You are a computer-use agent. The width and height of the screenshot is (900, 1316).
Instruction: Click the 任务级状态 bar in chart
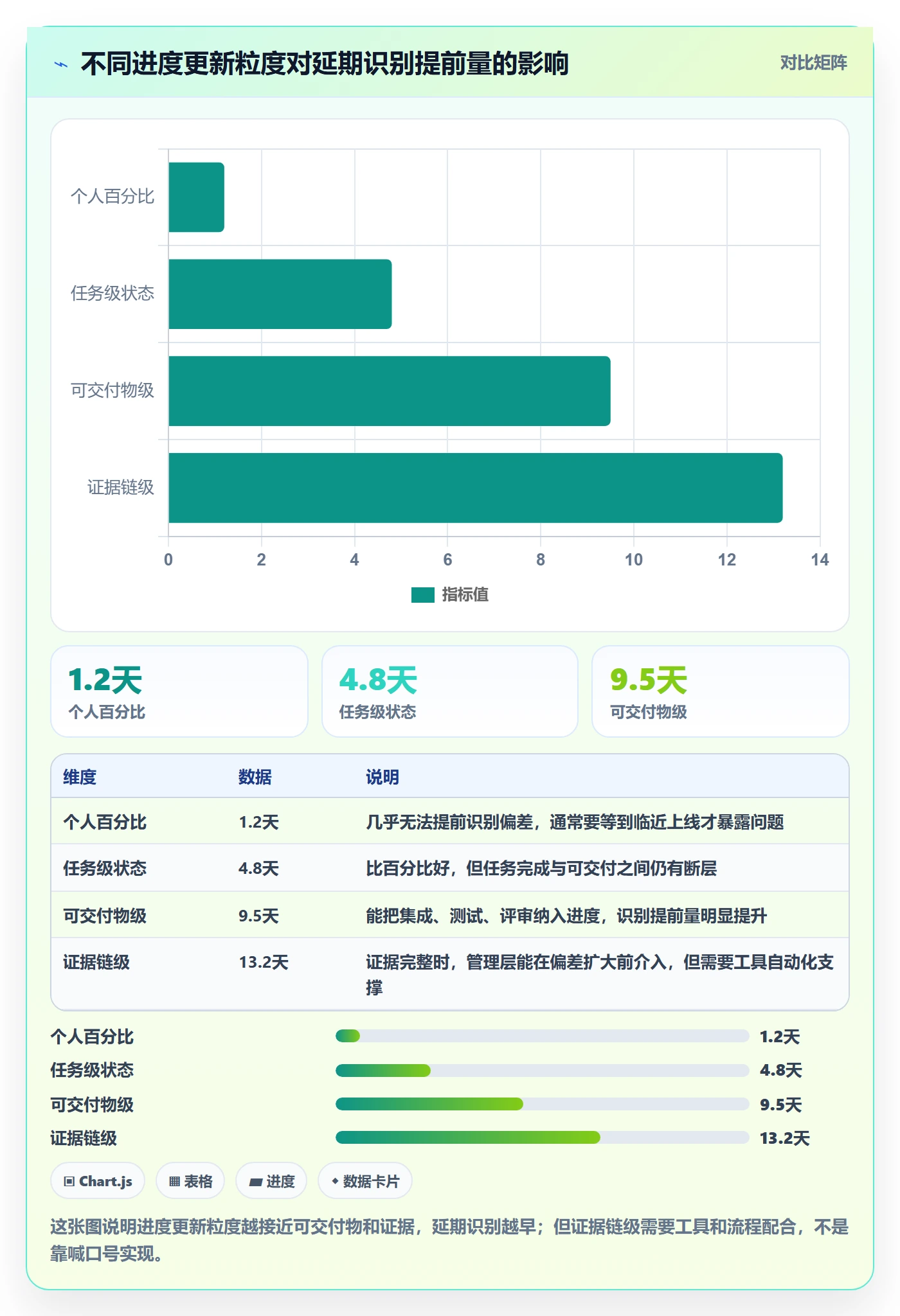(280, 294)
